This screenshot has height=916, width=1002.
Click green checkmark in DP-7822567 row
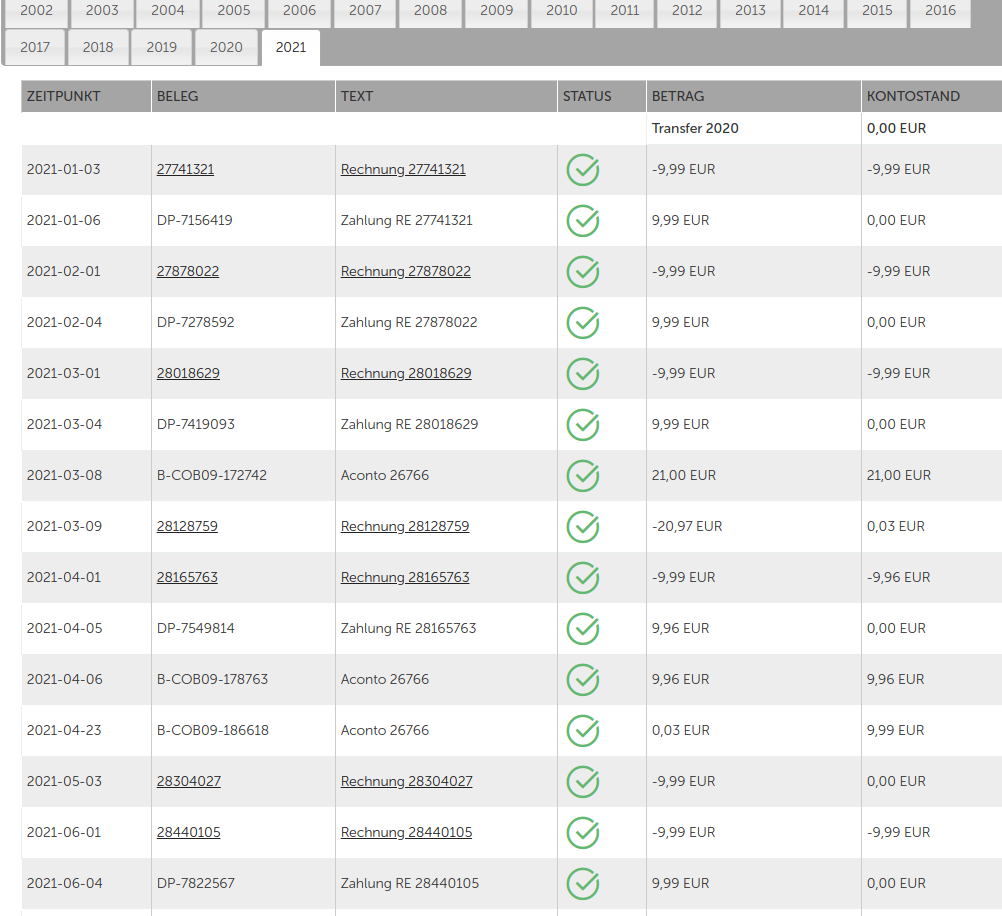tap(583, 884)
